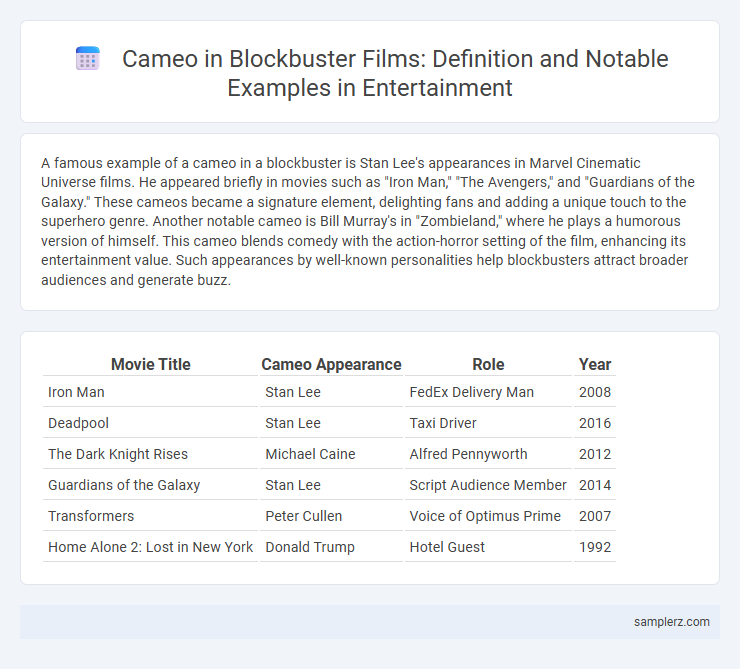Click the year 2007 cell
Viewport: 740px width, 669px height.
(x=595, y=516)
